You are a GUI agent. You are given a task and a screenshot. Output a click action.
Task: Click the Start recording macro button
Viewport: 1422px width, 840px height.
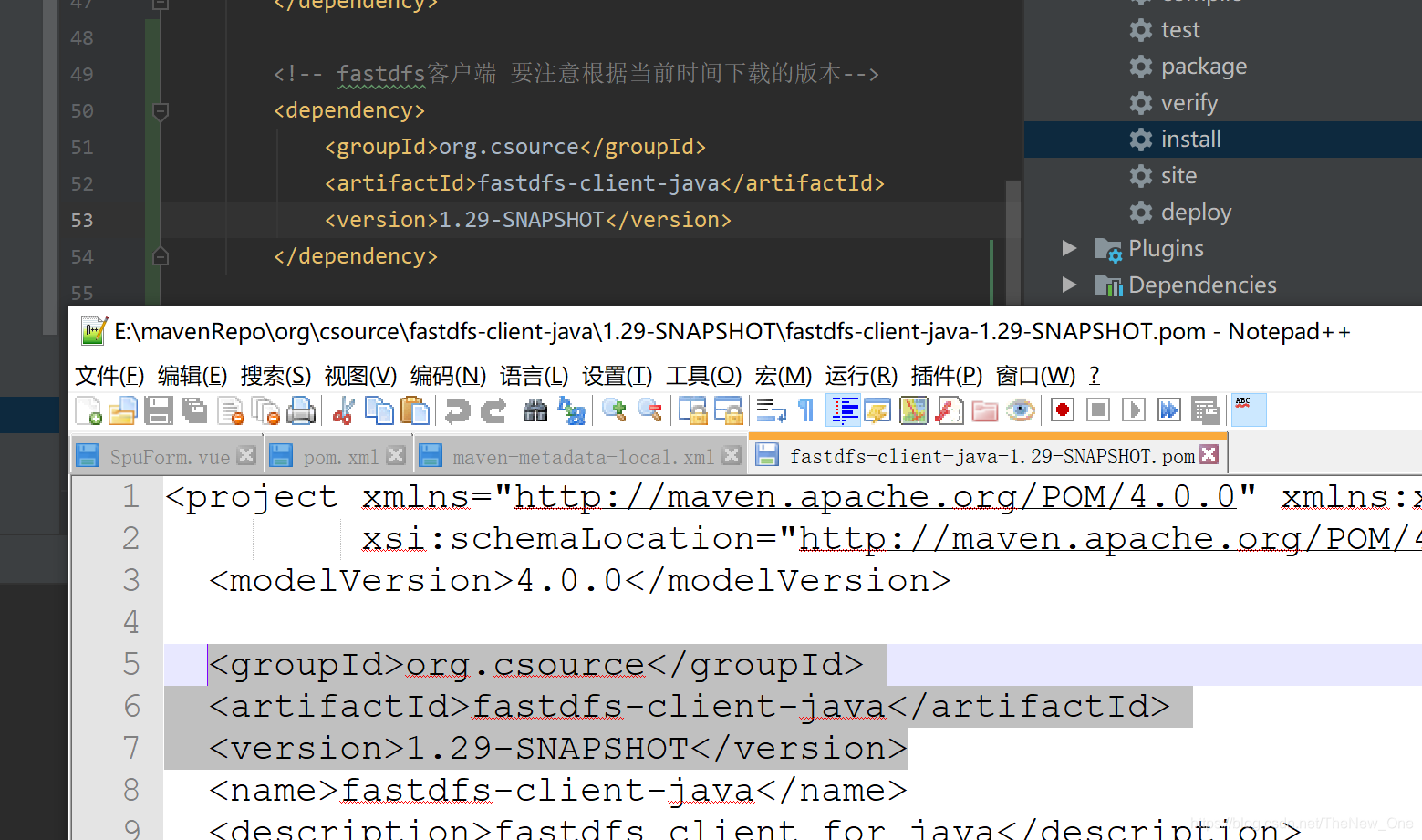[1063, 410]
